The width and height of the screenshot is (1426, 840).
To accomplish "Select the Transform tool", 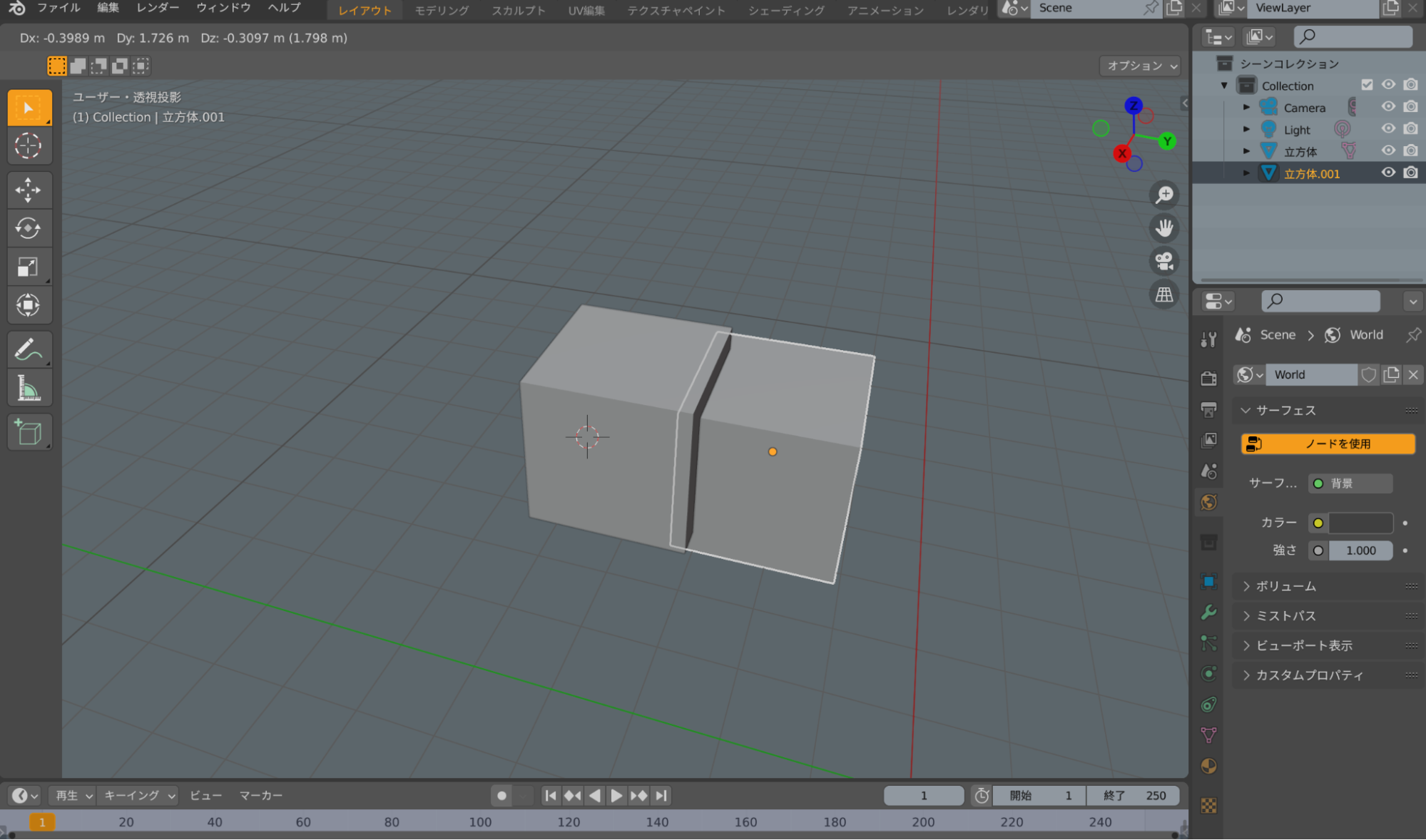I will pyautogui.click(x=29, y=305).
